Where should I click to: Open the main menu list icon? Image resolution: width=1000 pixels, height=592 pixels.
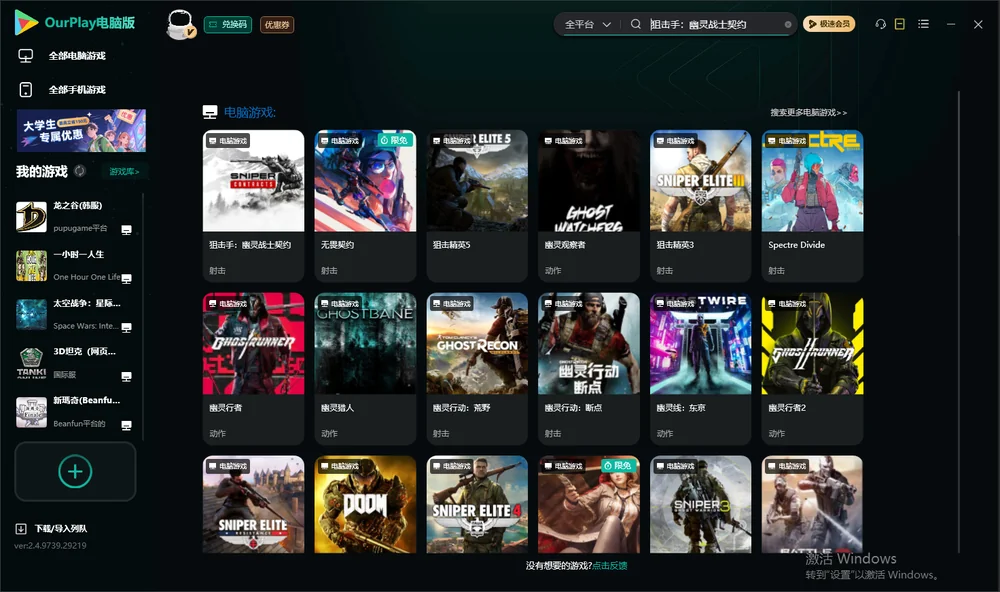(923, 24)
